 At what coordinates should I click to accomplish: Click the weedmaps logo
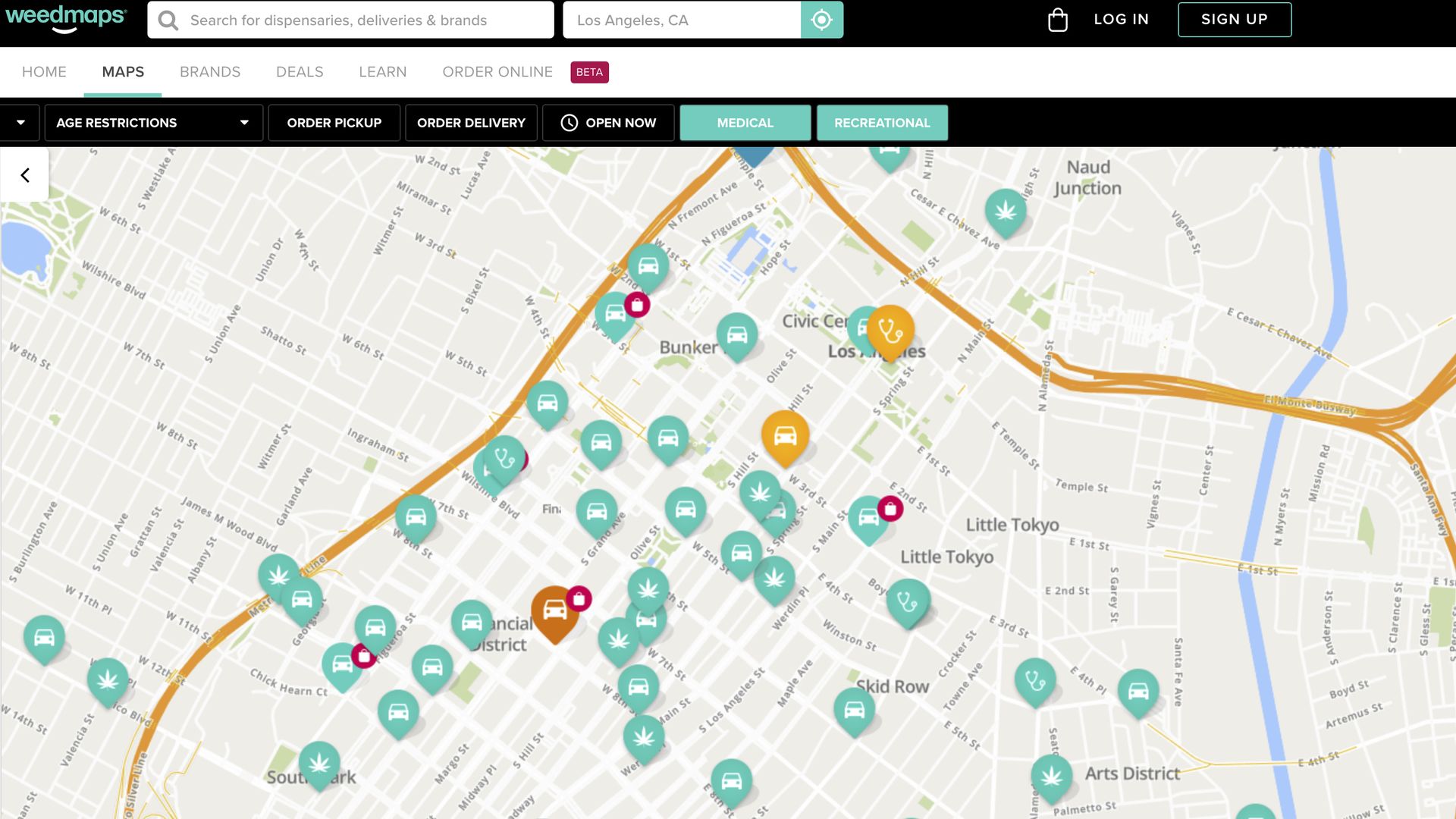click(x=66, y=18)
